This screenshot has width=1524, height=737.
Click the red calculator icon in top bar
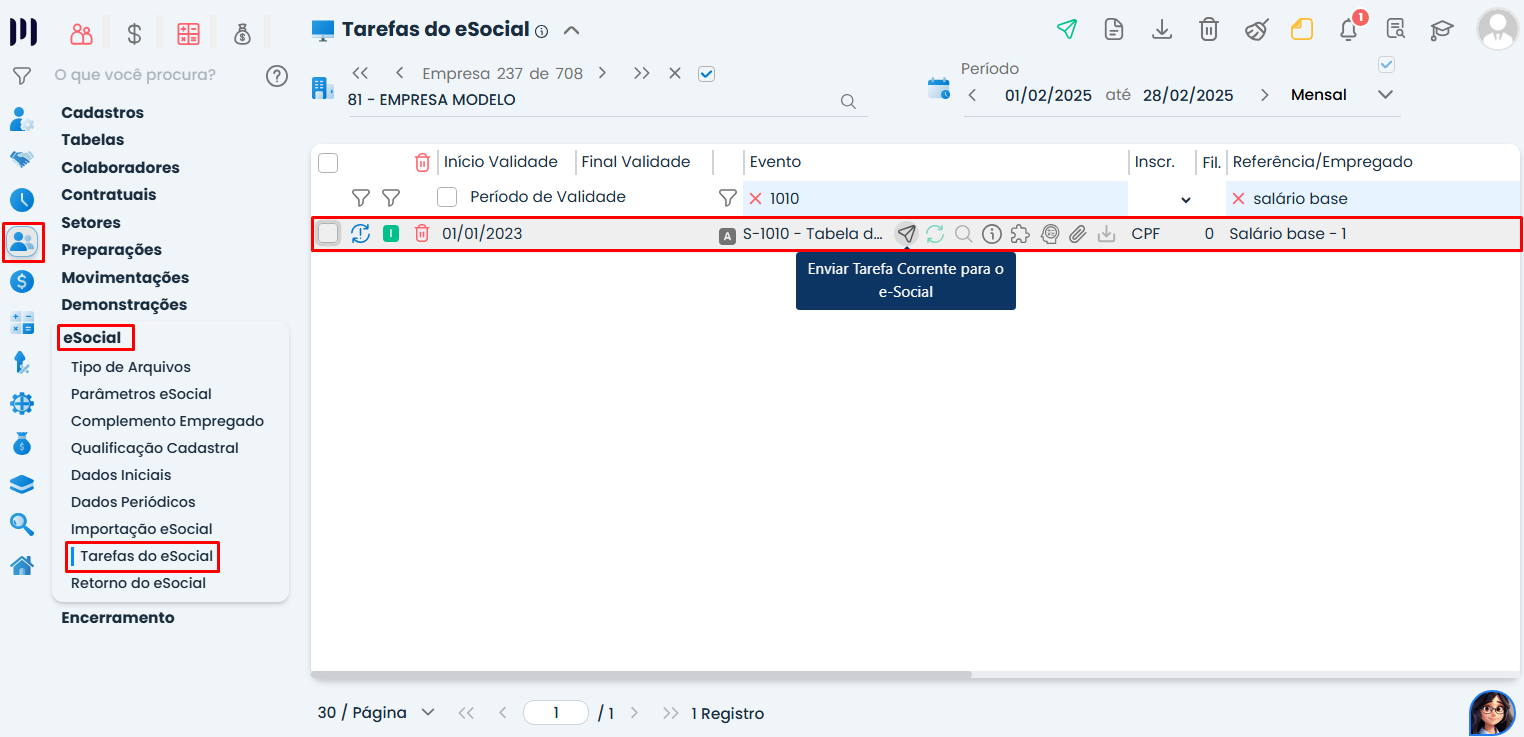tap(188, 34)
